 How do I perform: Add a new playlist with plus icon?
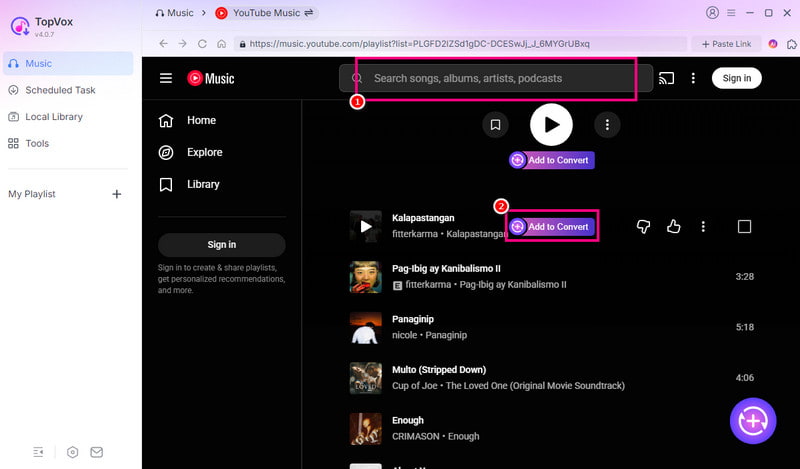point(117,194)
